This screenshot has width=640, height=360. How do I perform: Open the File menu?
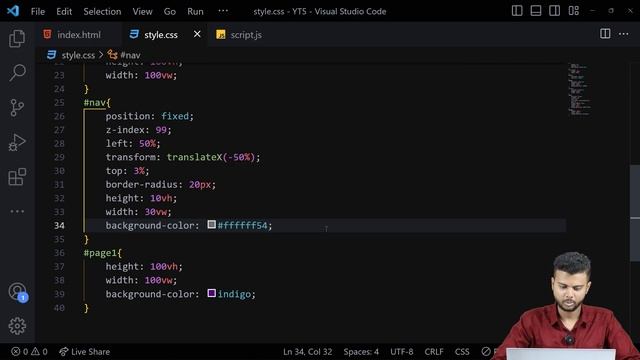point(38,11)
